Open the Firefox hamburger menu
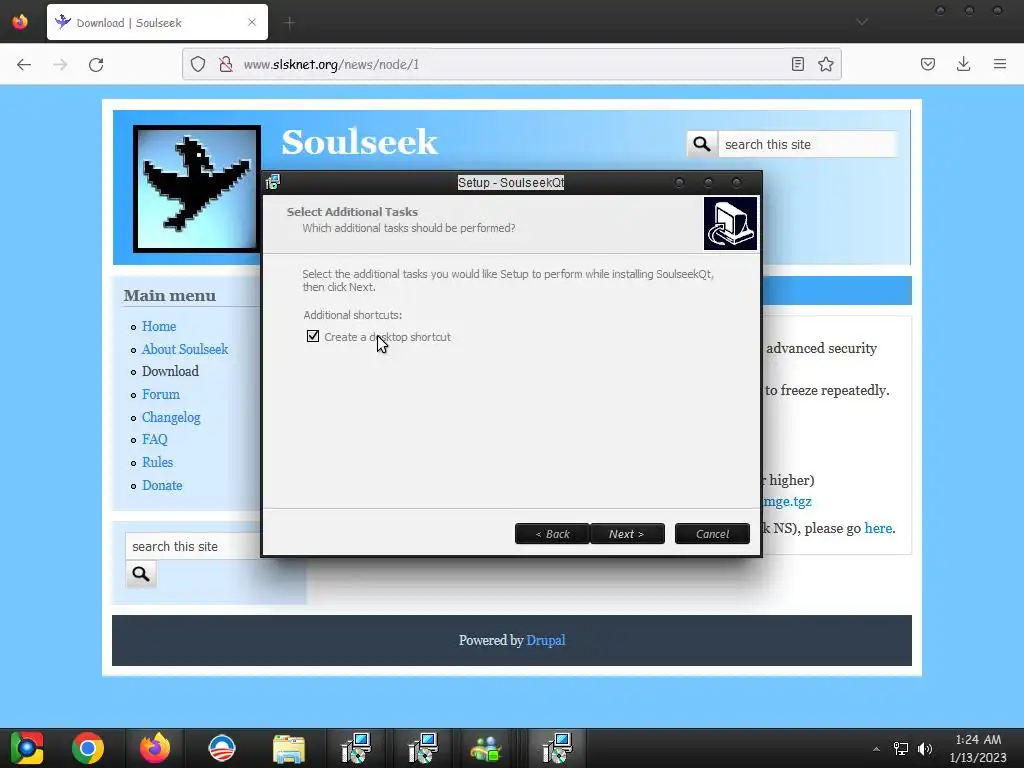This screenshot has width=1024, height=768. [x=1000, y=64]
